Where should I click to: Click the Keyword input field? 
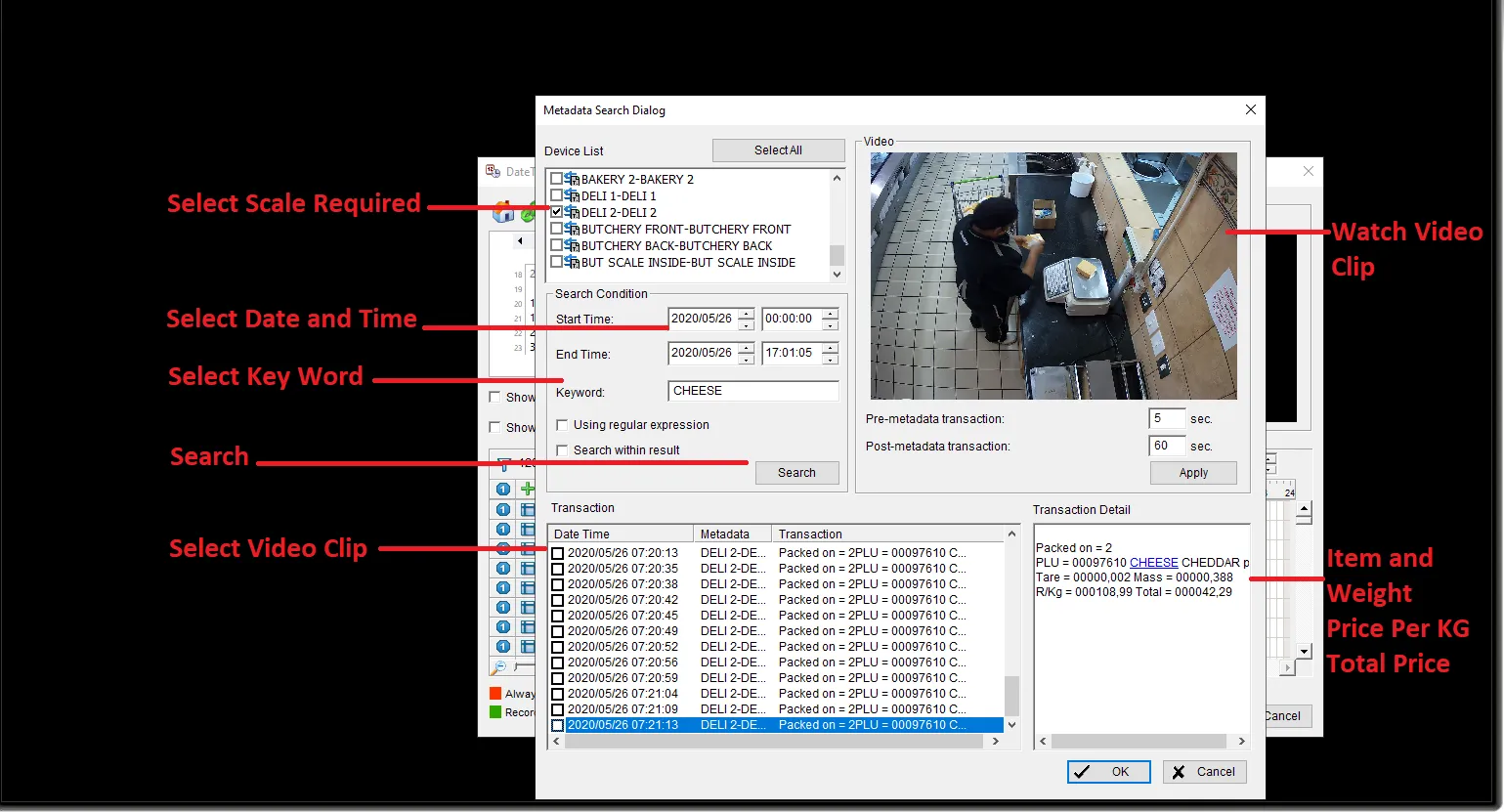coord(753,391)
